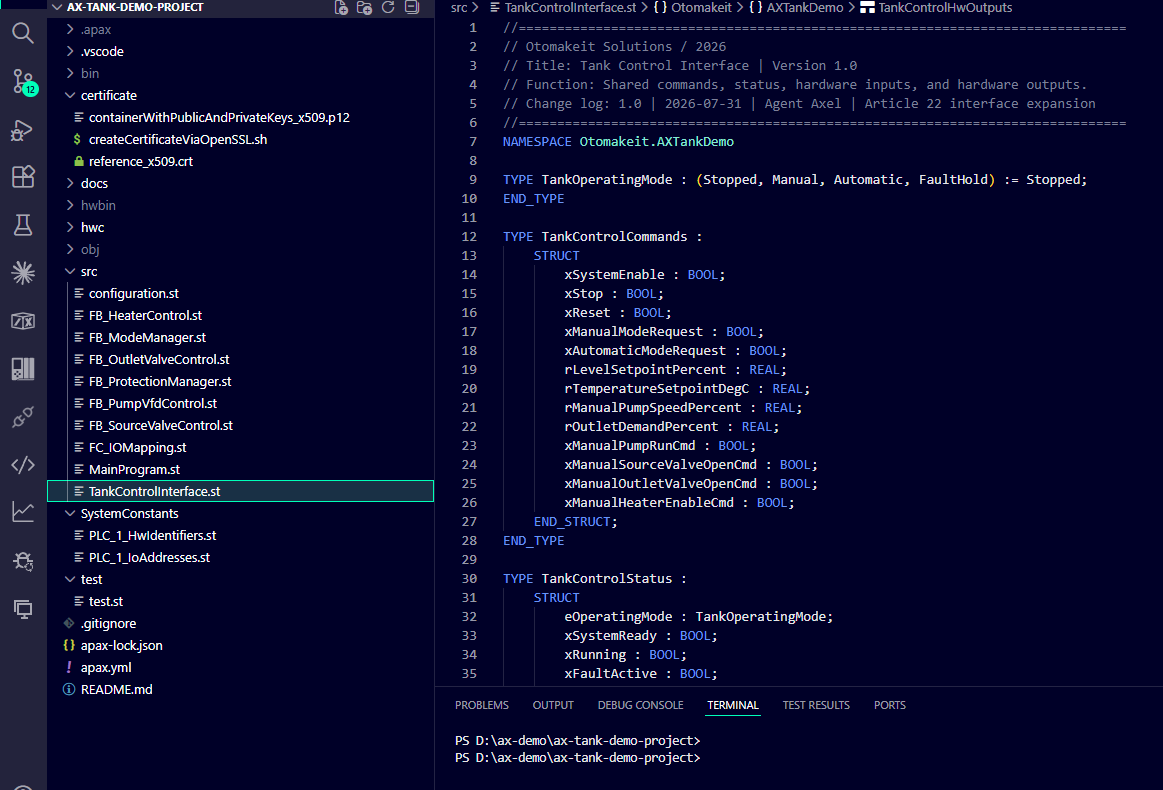This screenshot has width=1163, height=790.
Task: Open the hardware rack icon view
Action: tap(23, 369)
